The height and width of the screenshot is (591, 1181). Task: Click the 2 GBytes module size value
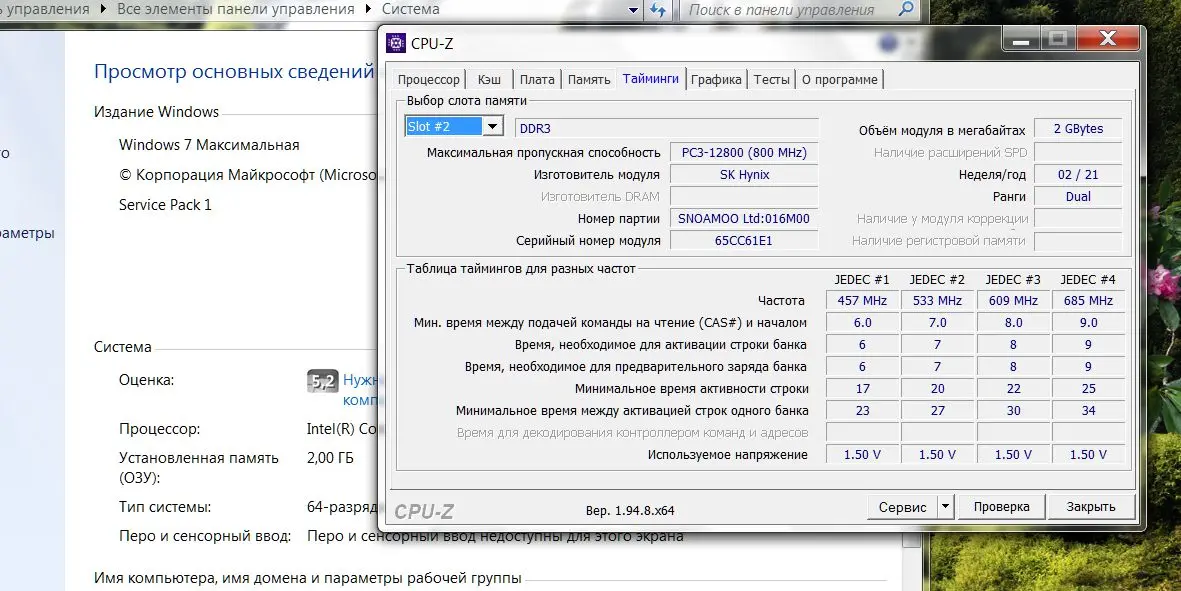(x=1078, y=129)
